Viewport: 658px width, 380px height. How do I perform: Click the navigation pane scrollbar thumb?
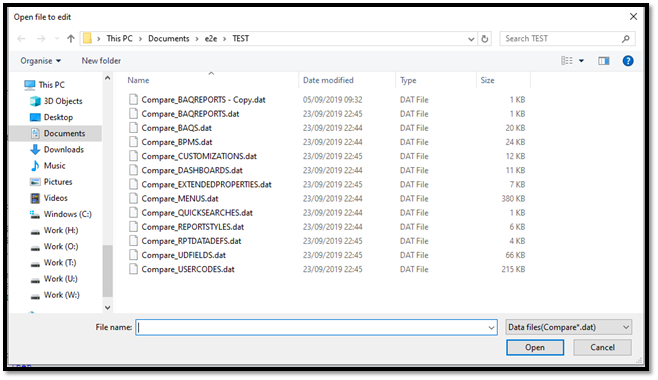tap(107, 271)
